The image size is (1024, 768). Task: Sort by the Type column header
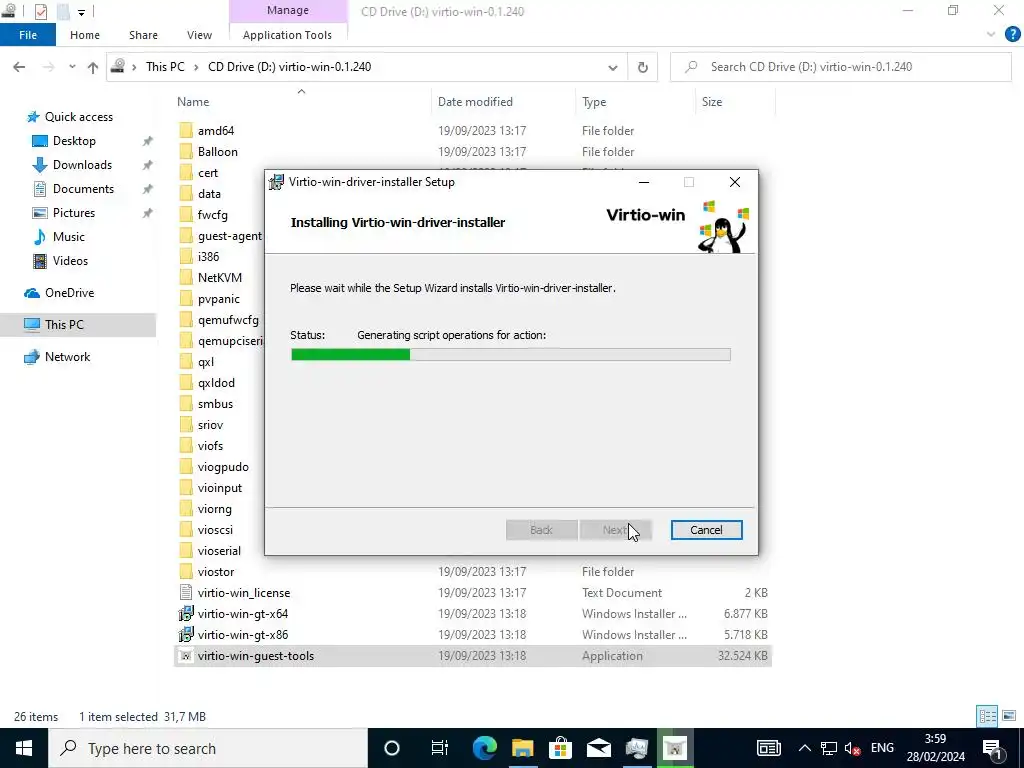pyautogui.click(x=594, y=102)
